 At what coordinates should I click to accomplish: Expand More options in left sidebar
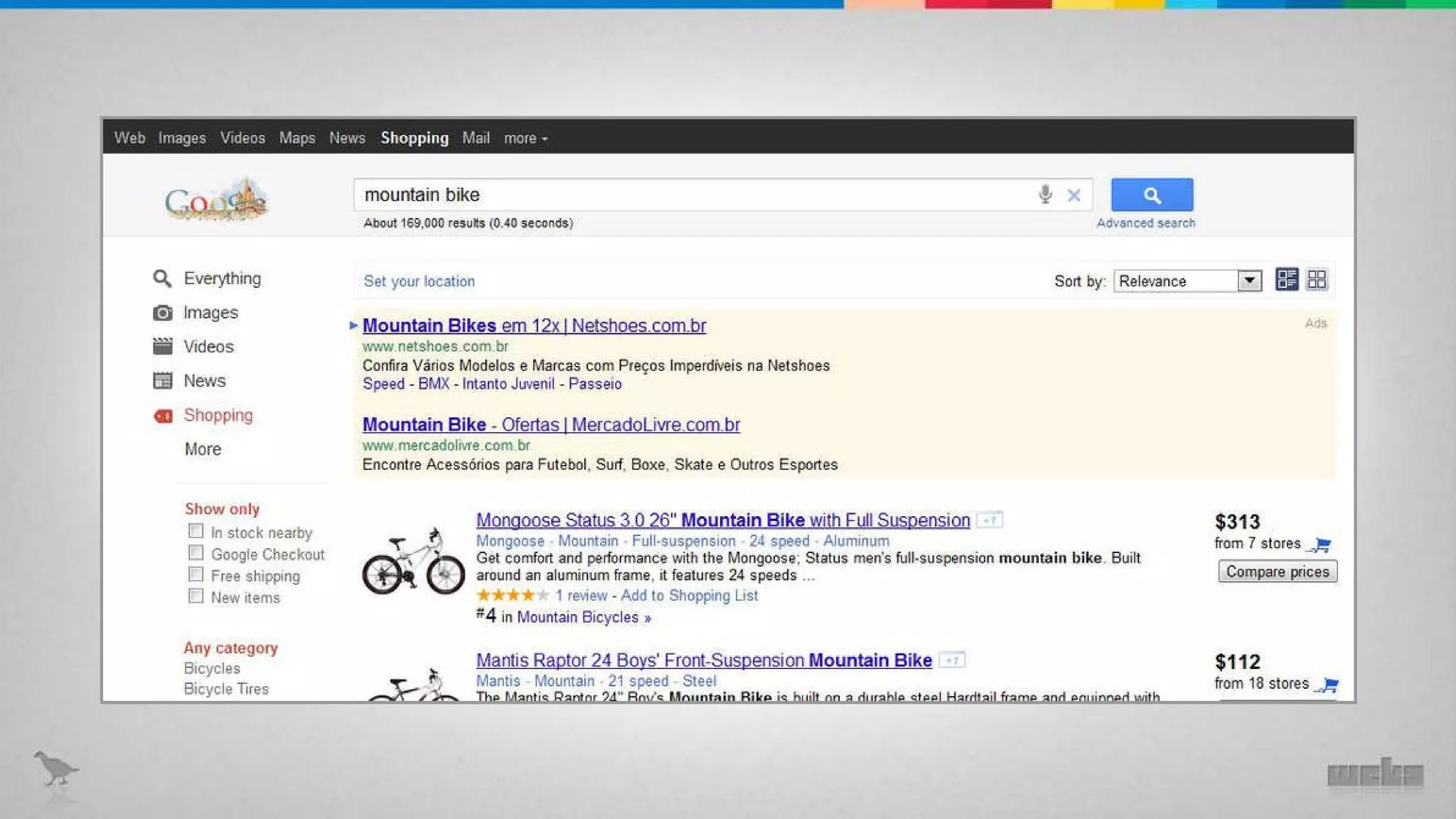203,449
